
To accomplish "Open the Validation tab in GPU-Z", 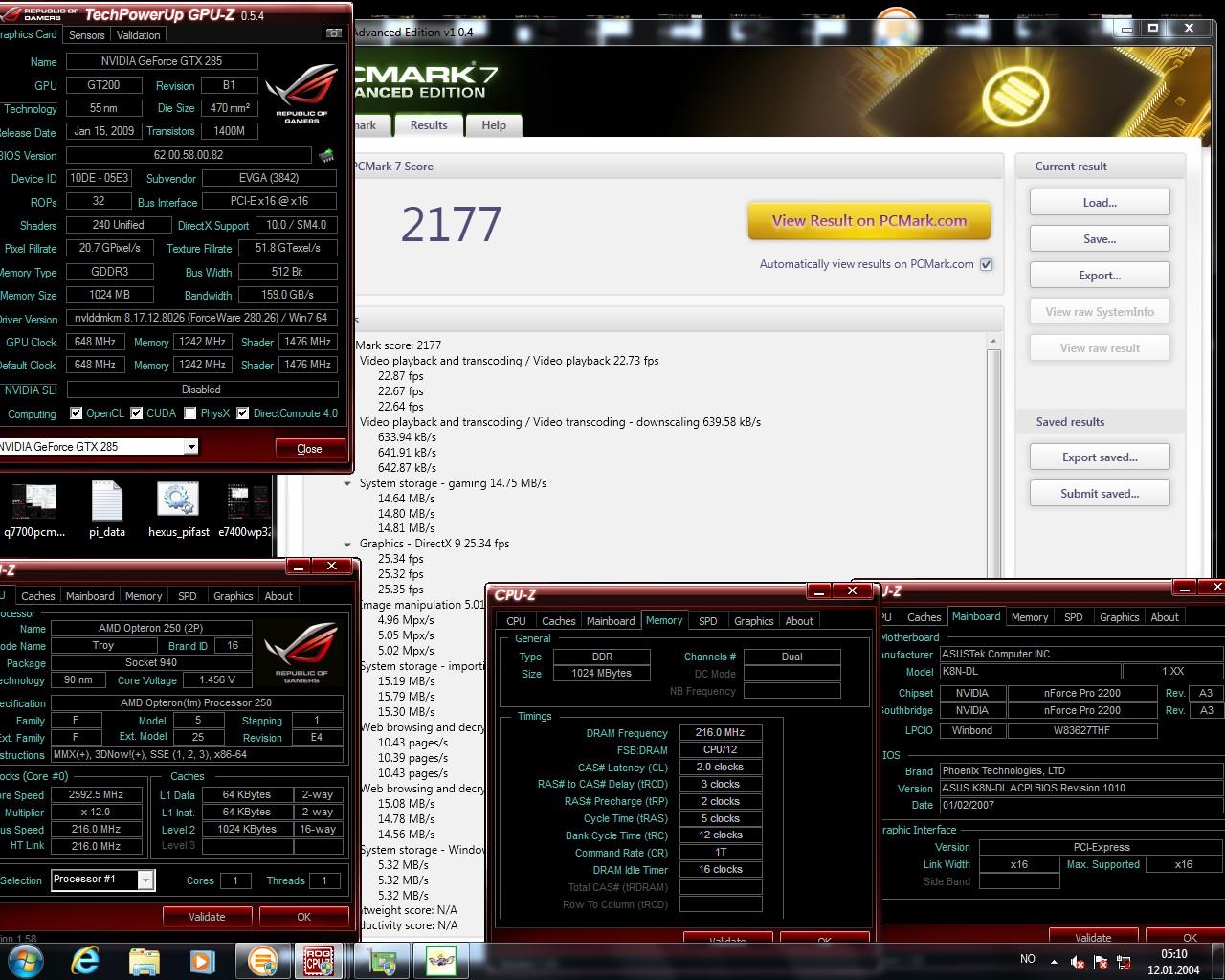I will pos(139,35).
